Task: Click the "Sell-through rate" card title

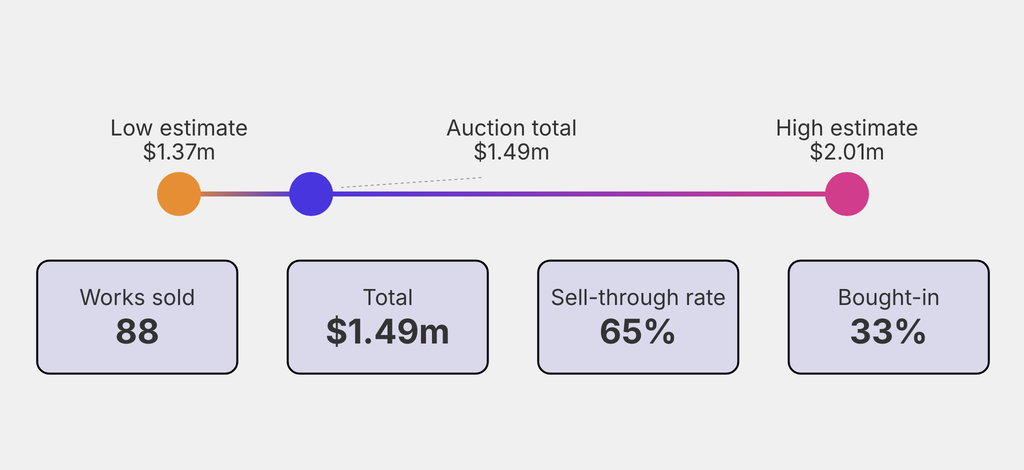Action: (638, 297)
